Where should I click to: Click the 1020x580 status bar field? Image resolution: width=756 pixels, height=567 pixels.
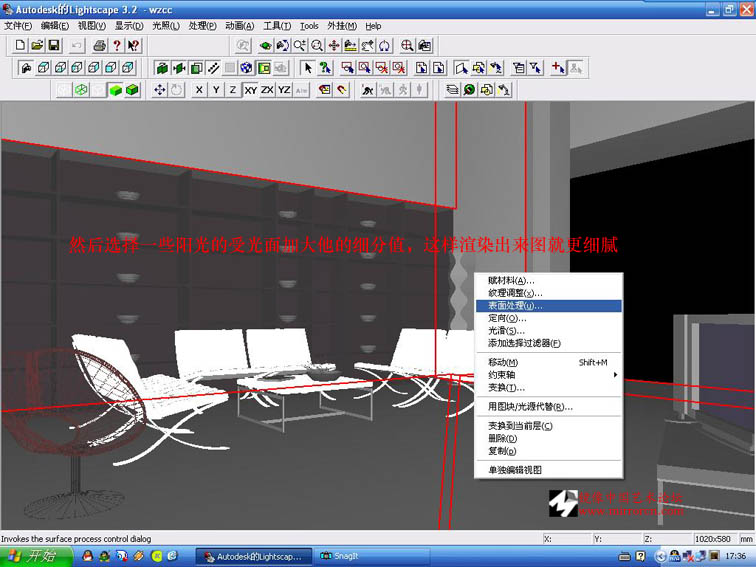713,539
